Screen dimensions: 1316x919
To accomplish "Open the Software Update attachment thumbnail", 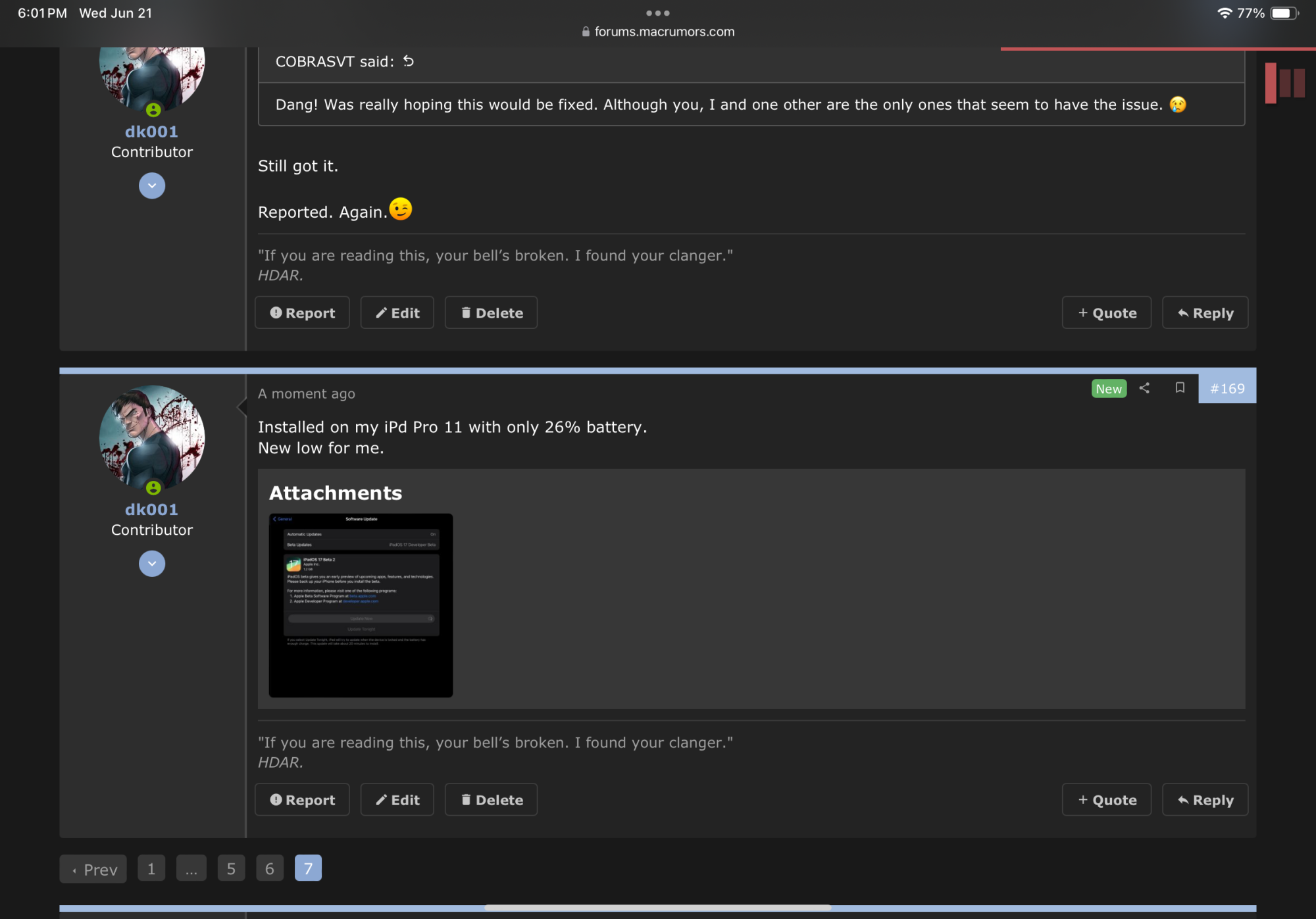I will tap(361, 605).
